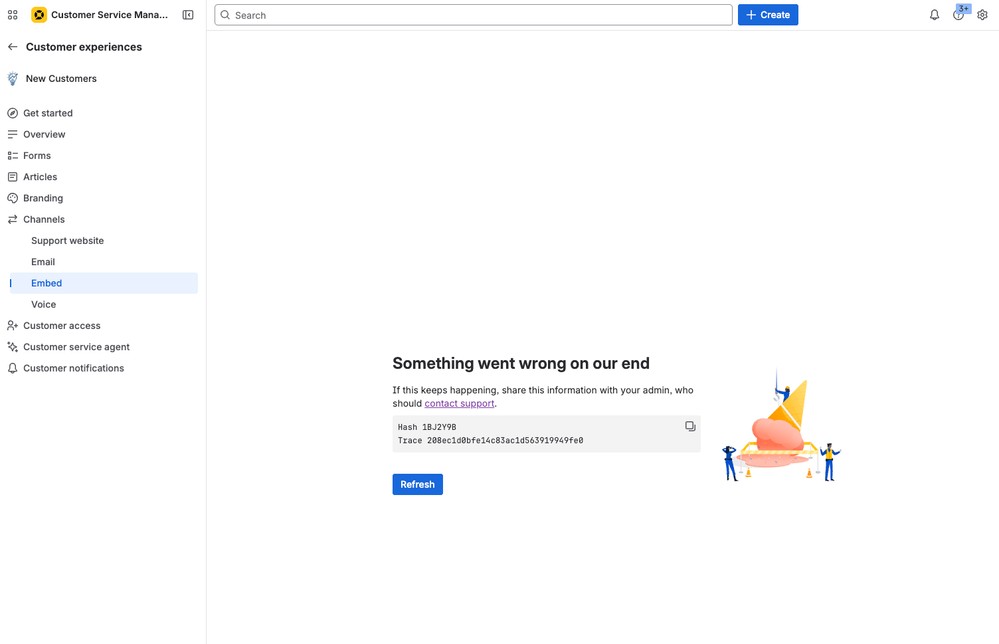999x644 pixels.
Task: Copy the error hash and trace
Action: coord(690,426)
